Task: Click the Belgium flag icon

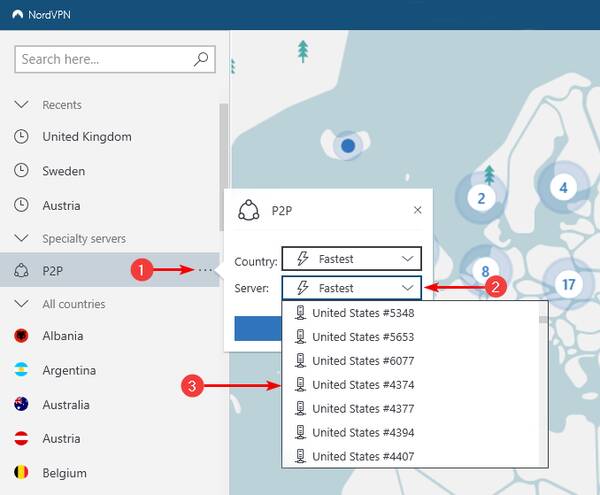Action: click(21, 472)
